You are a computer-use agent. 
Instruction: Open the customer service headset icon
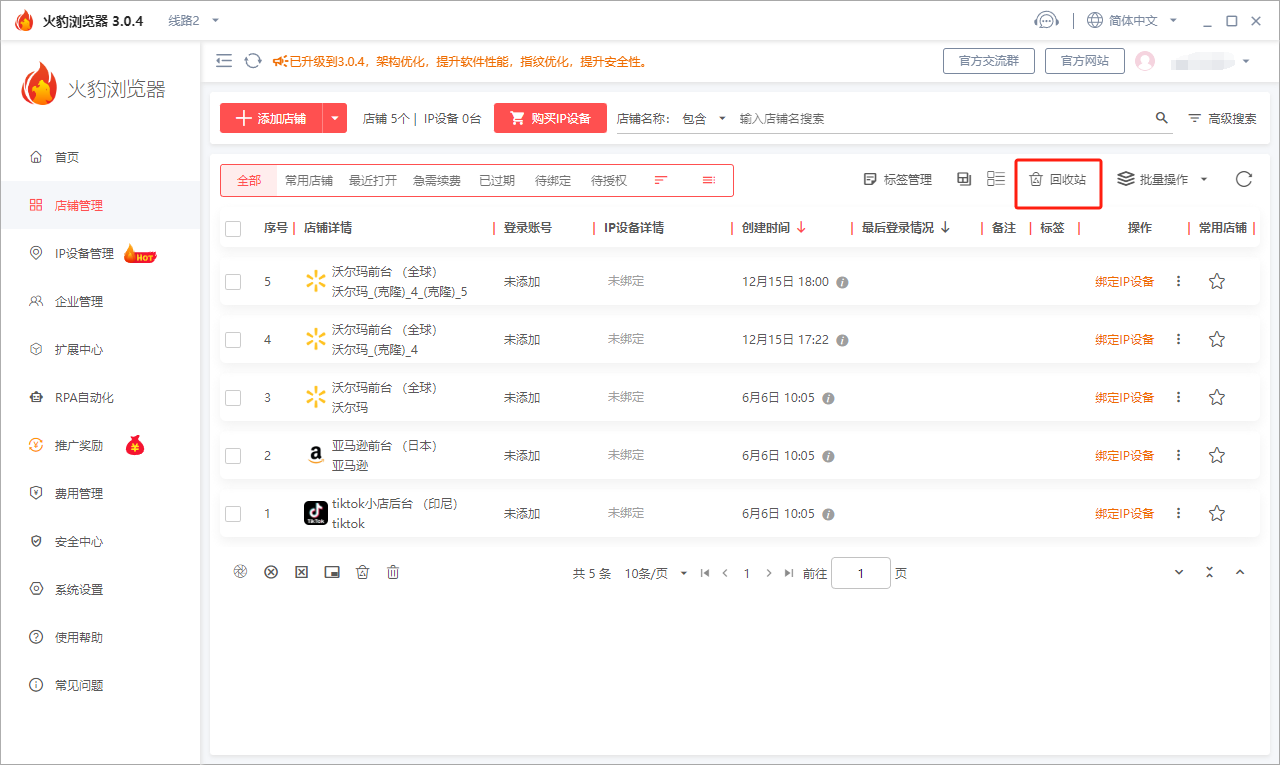point(1046,20)
